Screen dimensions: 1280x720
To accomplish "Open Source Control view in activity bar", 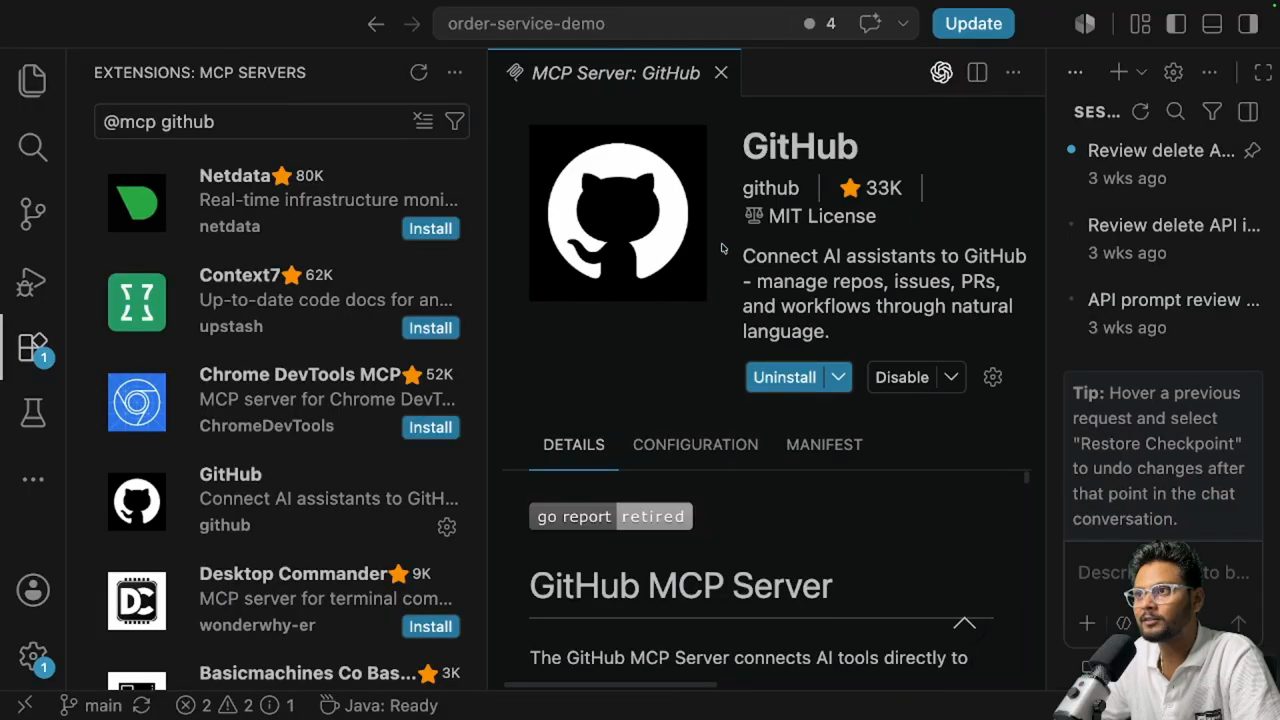I will [32, 213].
